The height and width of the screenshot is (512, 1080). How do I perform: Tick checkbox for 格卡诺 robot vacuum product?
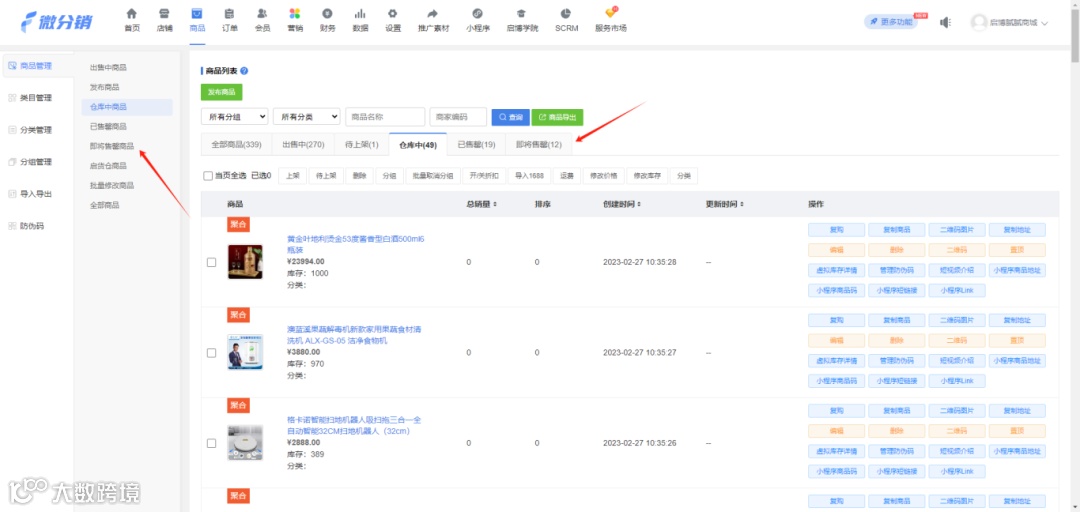pos(211,443)
